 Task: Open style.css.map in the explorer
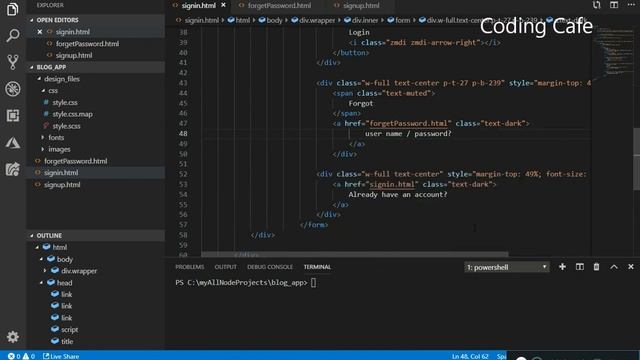[72, 114]
